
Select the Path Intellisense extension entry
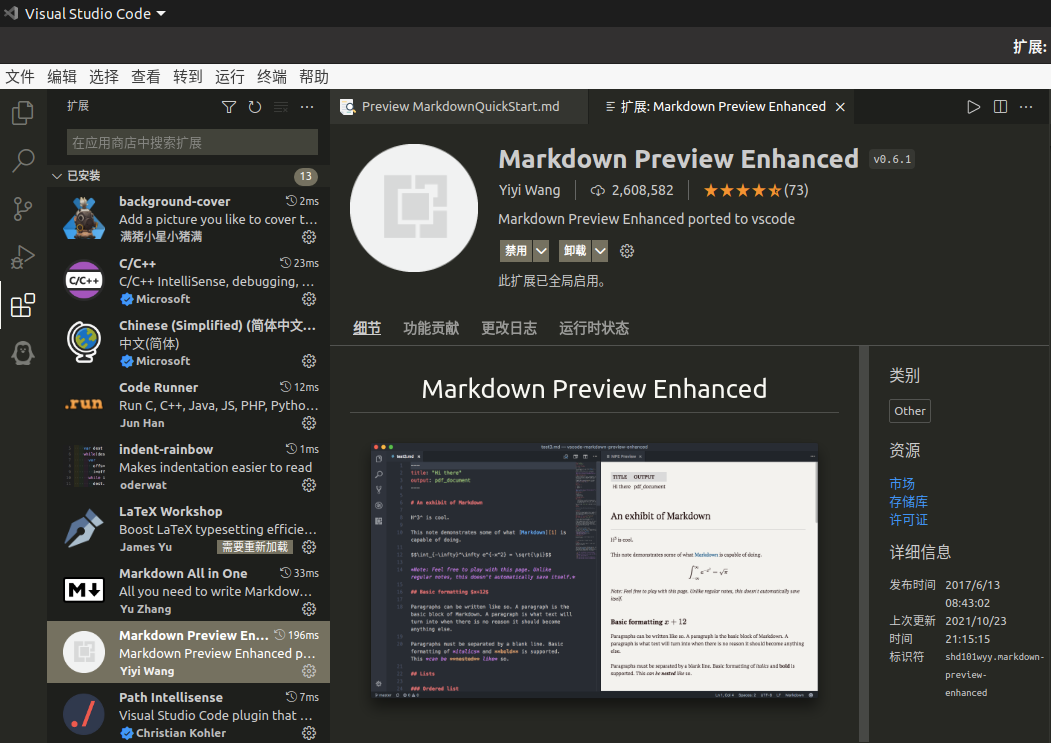tap(188, 713)
